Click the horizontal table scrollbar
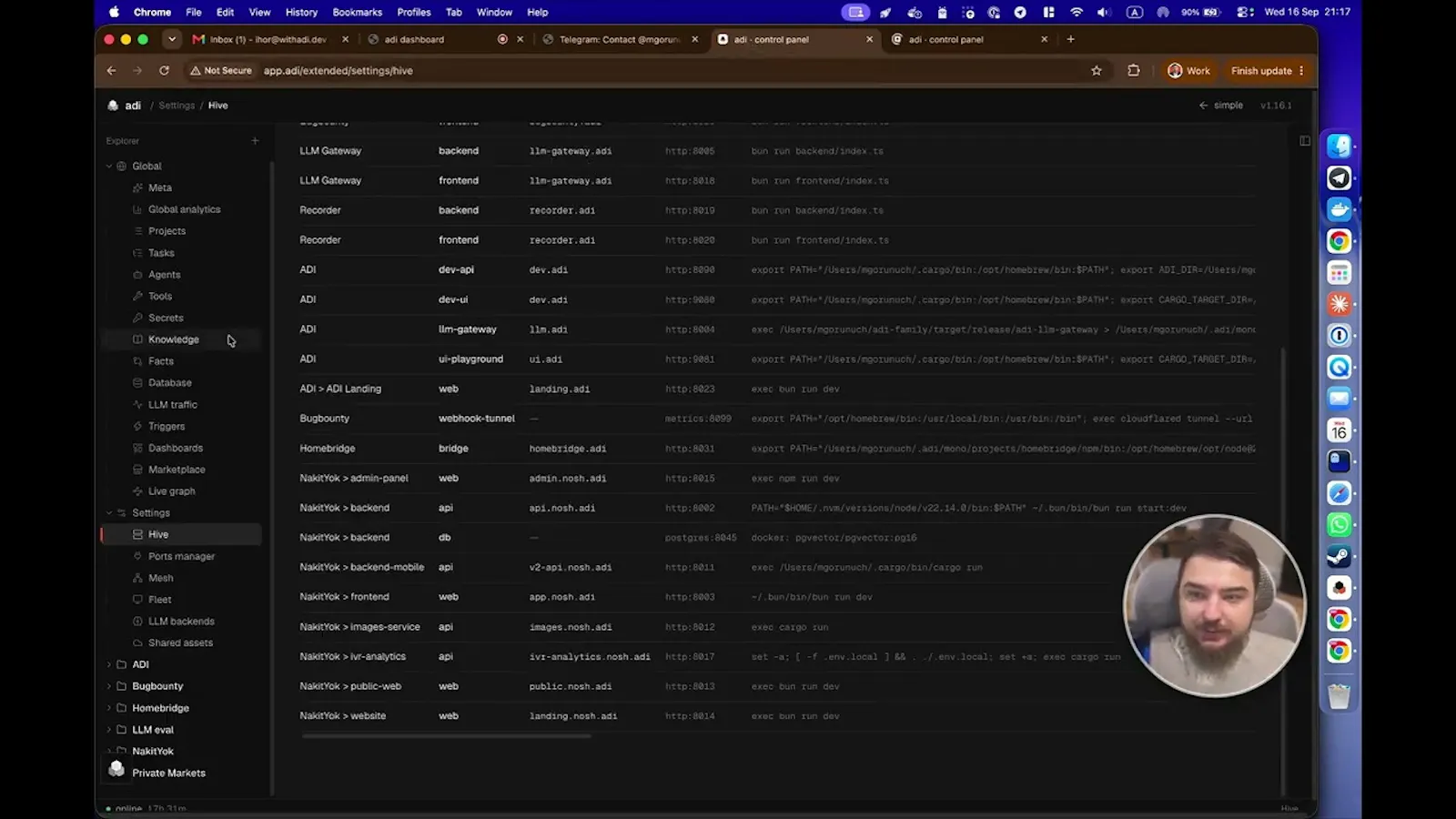The height and width of the screenshot is (819, 1456). click(x=446, y=736)
